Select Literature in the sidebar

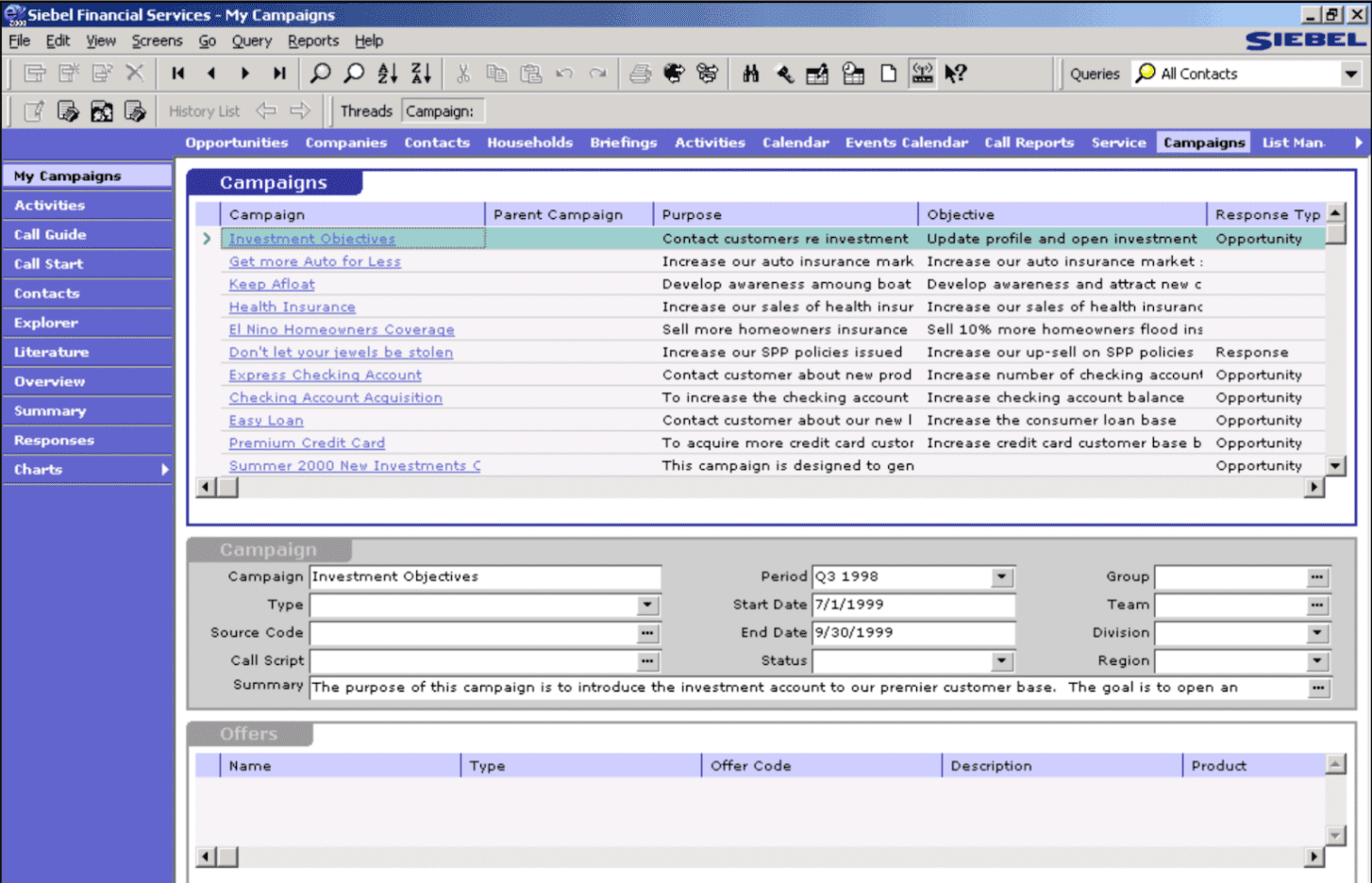[x=87, y=353]
